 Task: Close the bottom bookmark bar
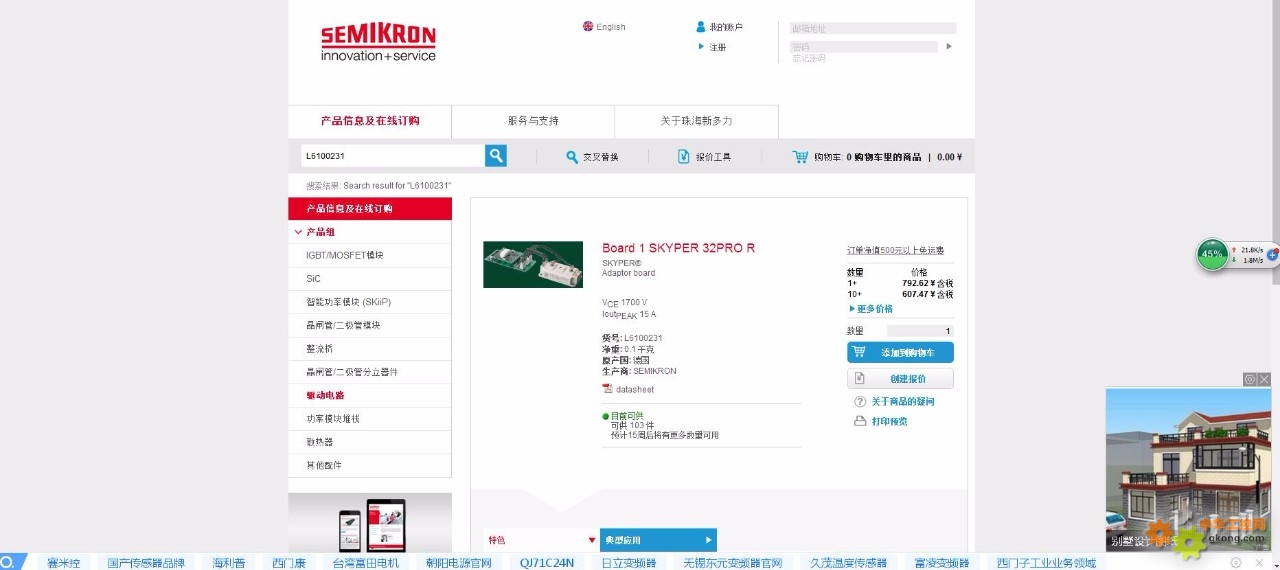coord(1259,563)
